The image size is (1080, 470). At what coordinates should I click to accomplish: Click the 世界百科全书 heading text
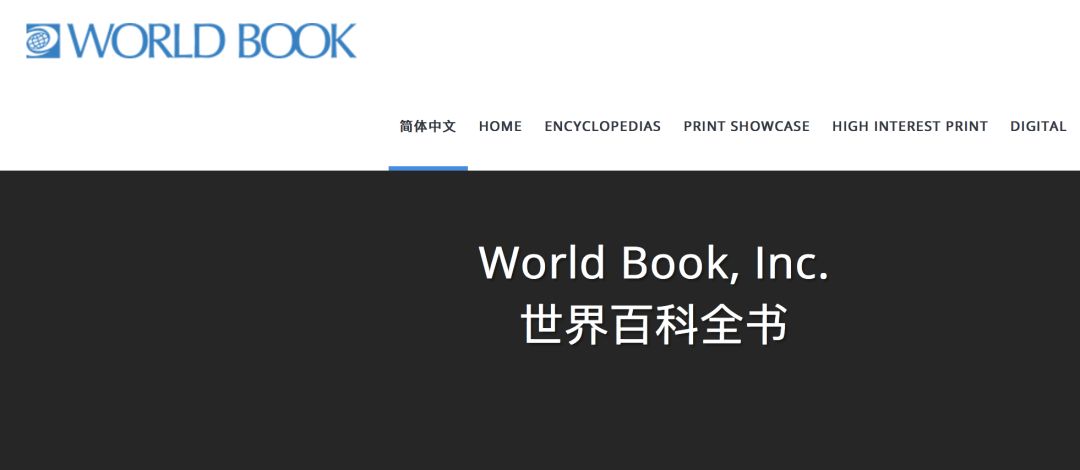[x=654, y=325]
